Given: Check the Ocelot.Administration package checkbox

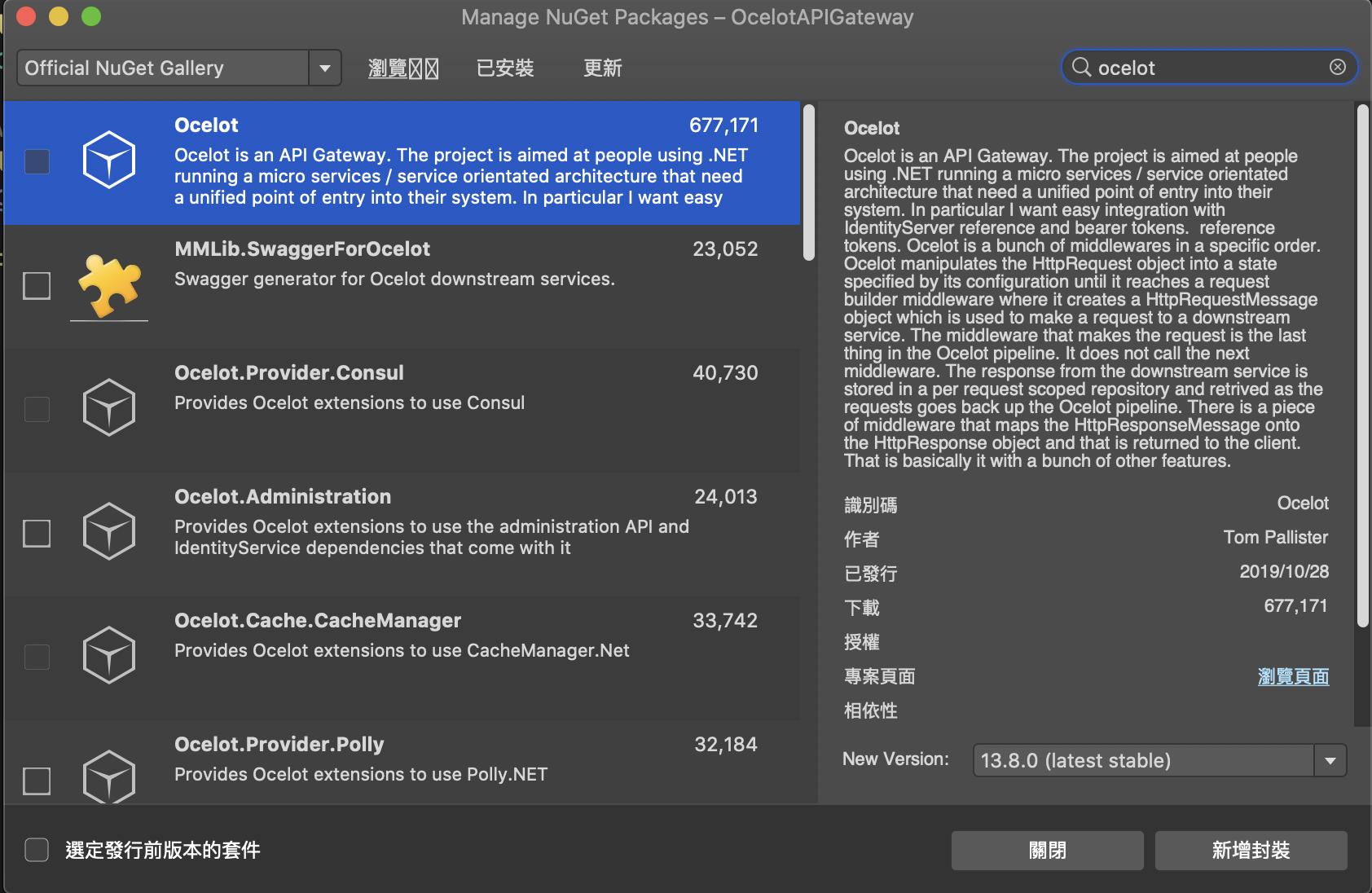Looking at the screenshot, I should click(37, 534).
